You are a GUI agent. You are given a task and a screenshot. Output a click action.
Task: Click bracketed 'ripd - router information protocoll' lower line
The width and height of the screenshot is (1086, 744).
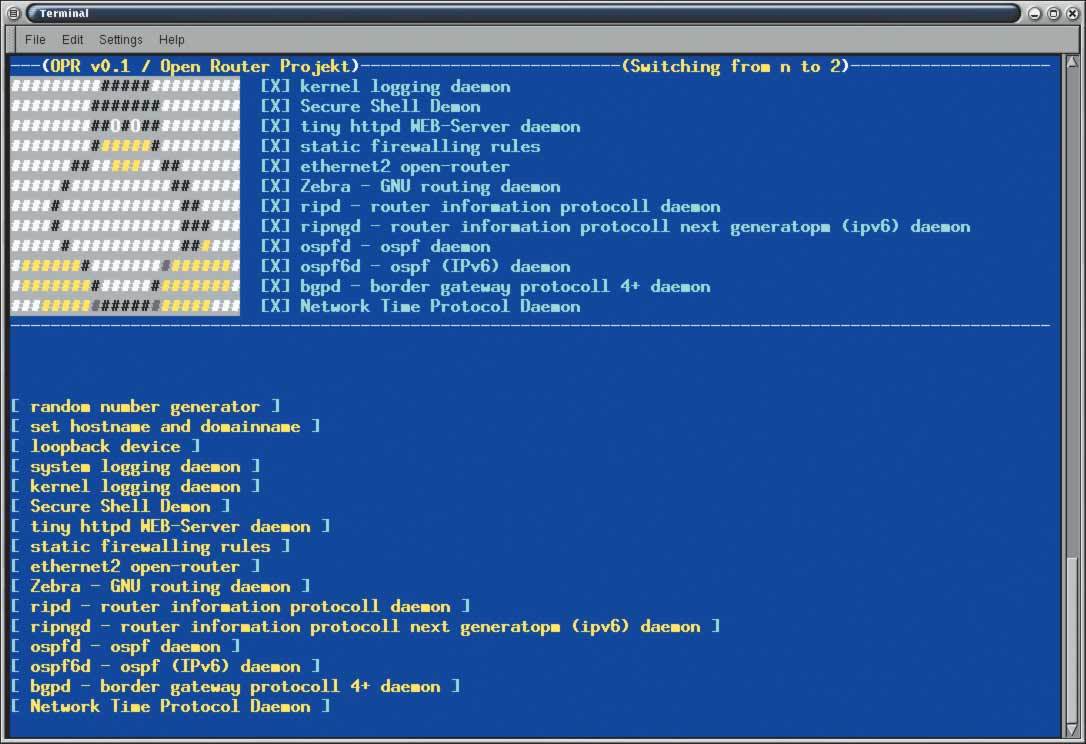[240, 607]
